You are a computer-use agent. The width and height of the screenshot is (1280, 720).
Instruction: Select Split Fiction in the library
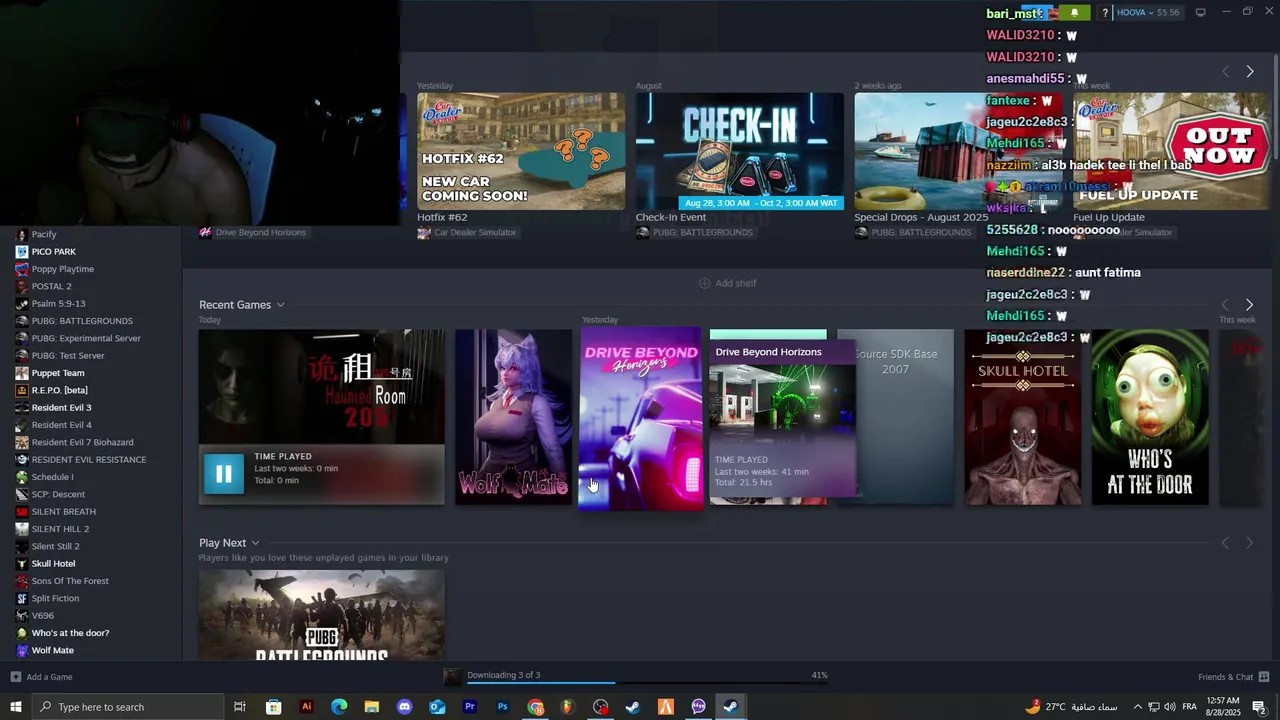pyautogui.click(x=55, y=598)
